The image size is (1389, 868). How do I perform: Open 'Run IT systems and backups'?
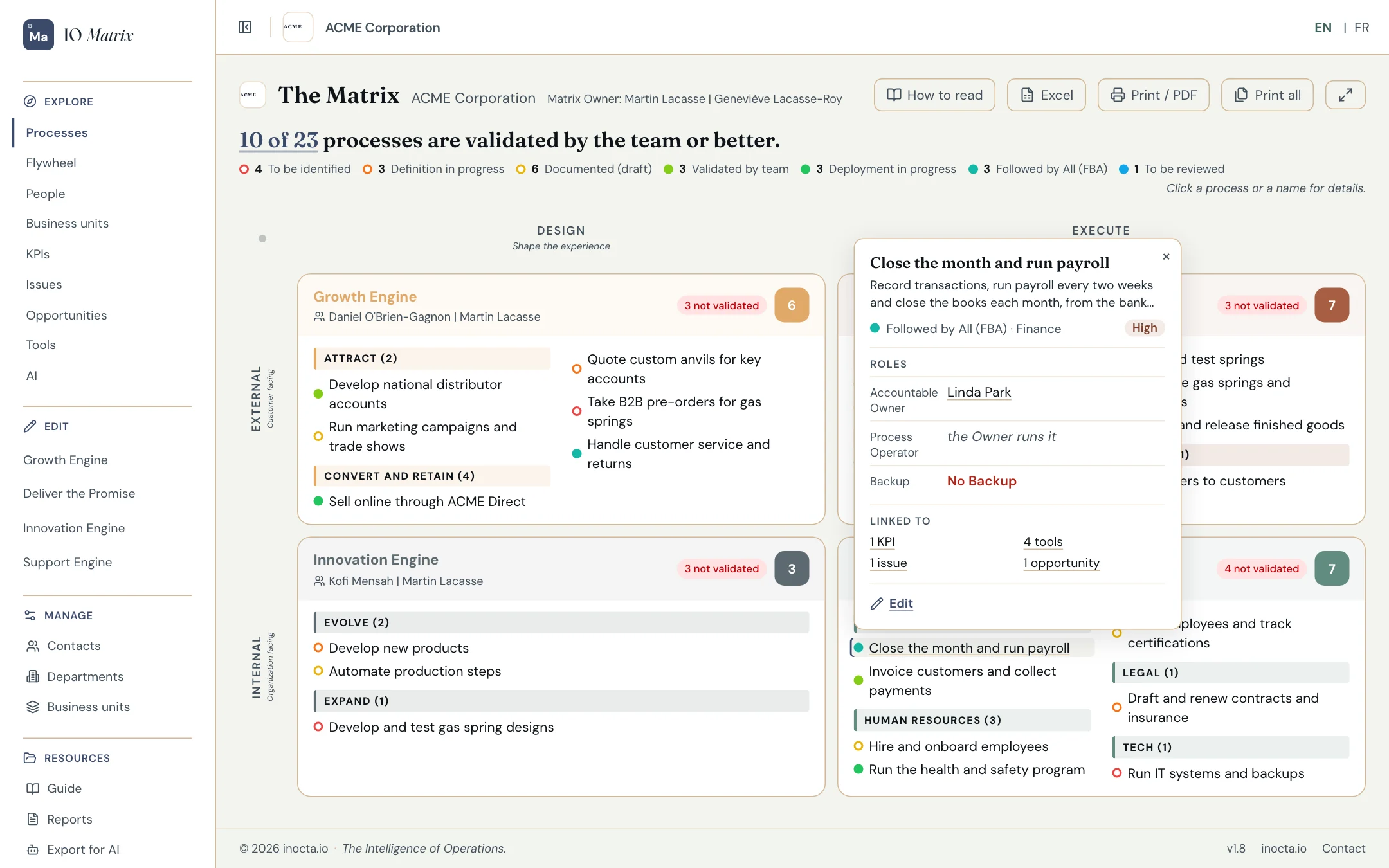(x=1215, y=773)
